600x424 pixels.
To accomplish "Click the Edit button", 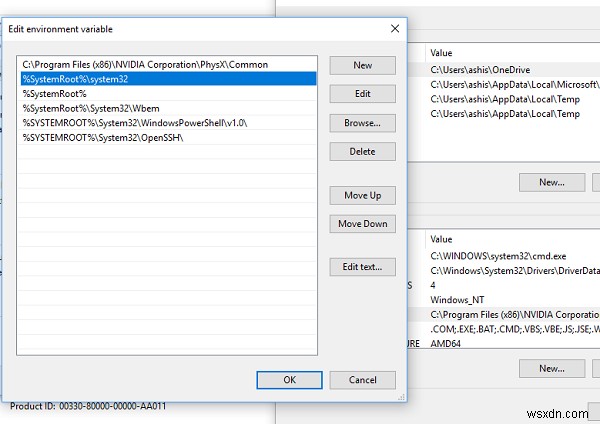I will tap(362, 94).
